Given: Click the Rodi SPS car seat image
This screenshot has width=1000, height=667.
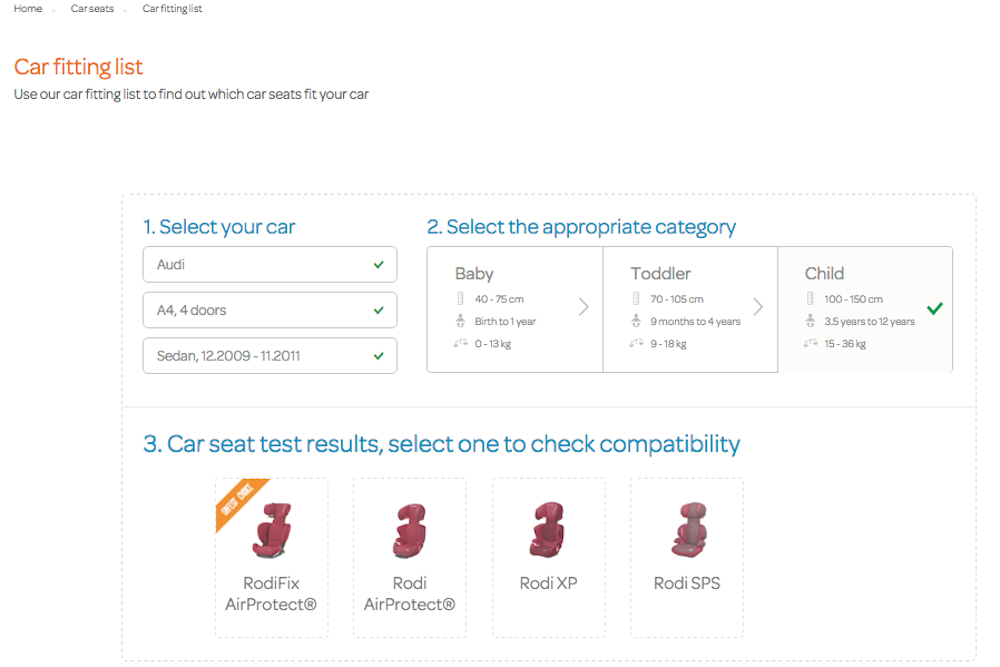Looking at the screenshot, I should 689,529.
